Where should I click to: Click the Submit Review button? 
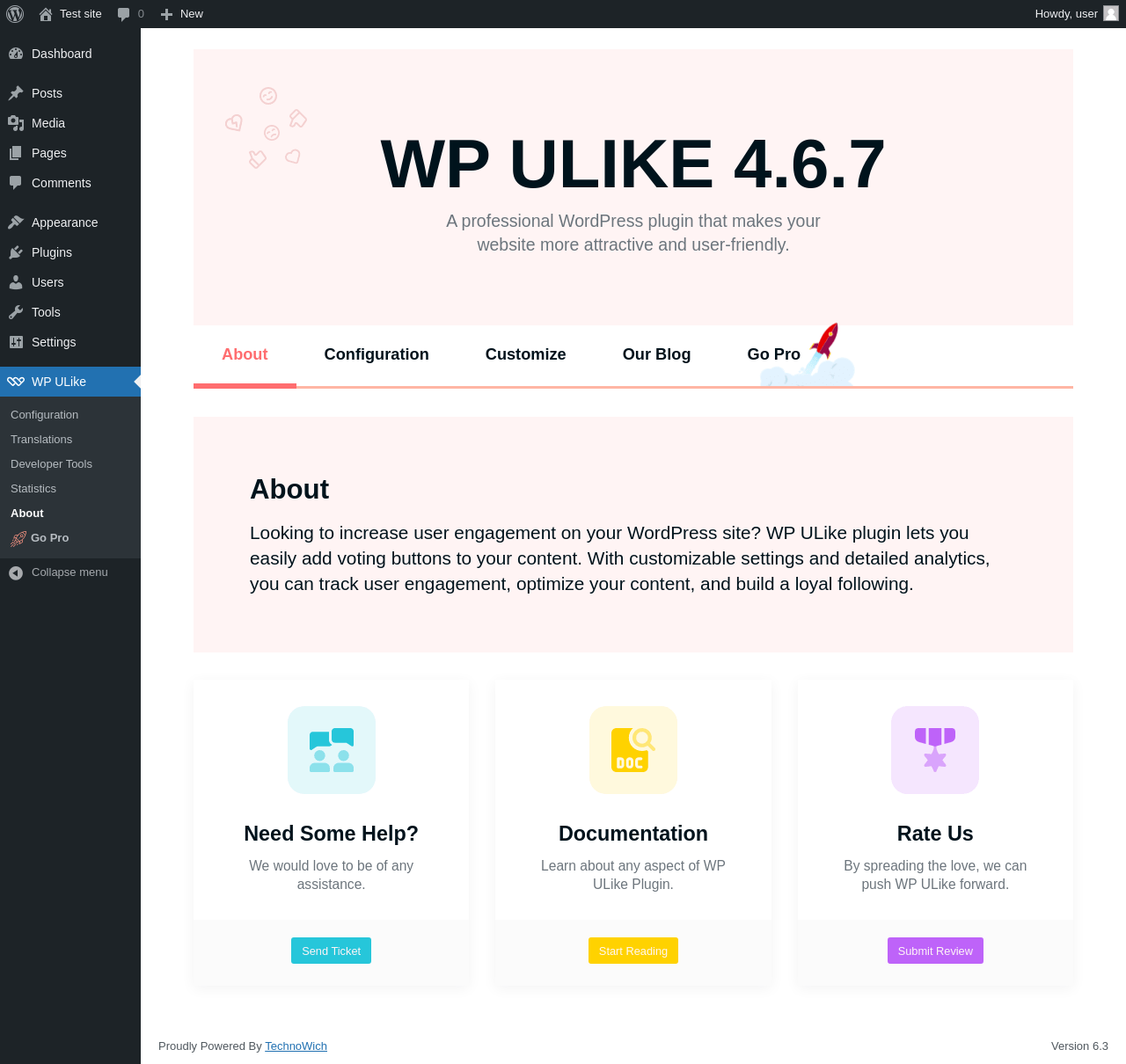pyautogui.click(x=935, y=951)
